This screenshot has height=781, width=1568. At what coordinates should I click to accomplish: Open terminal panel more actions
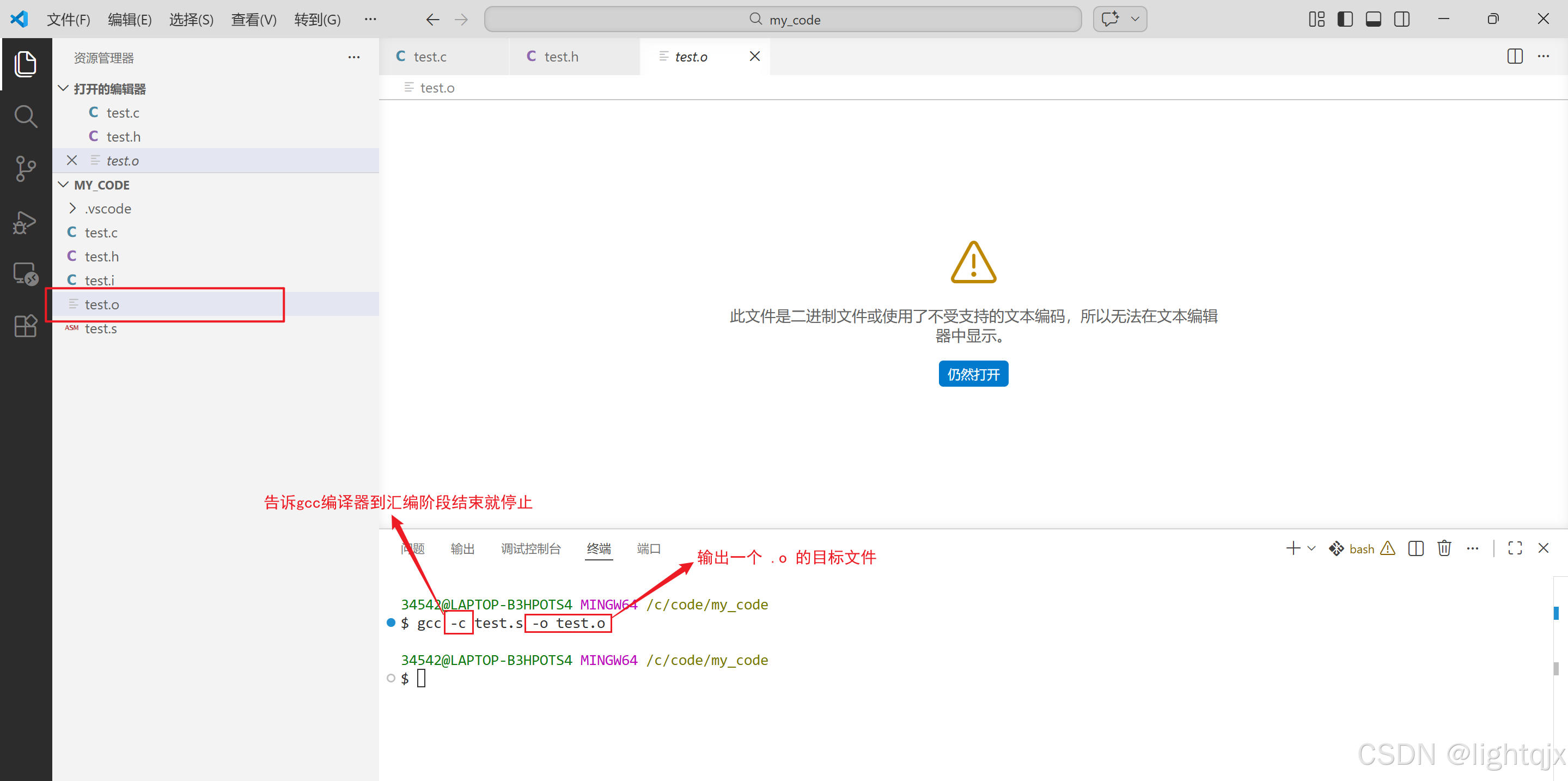click(1473, 548)
